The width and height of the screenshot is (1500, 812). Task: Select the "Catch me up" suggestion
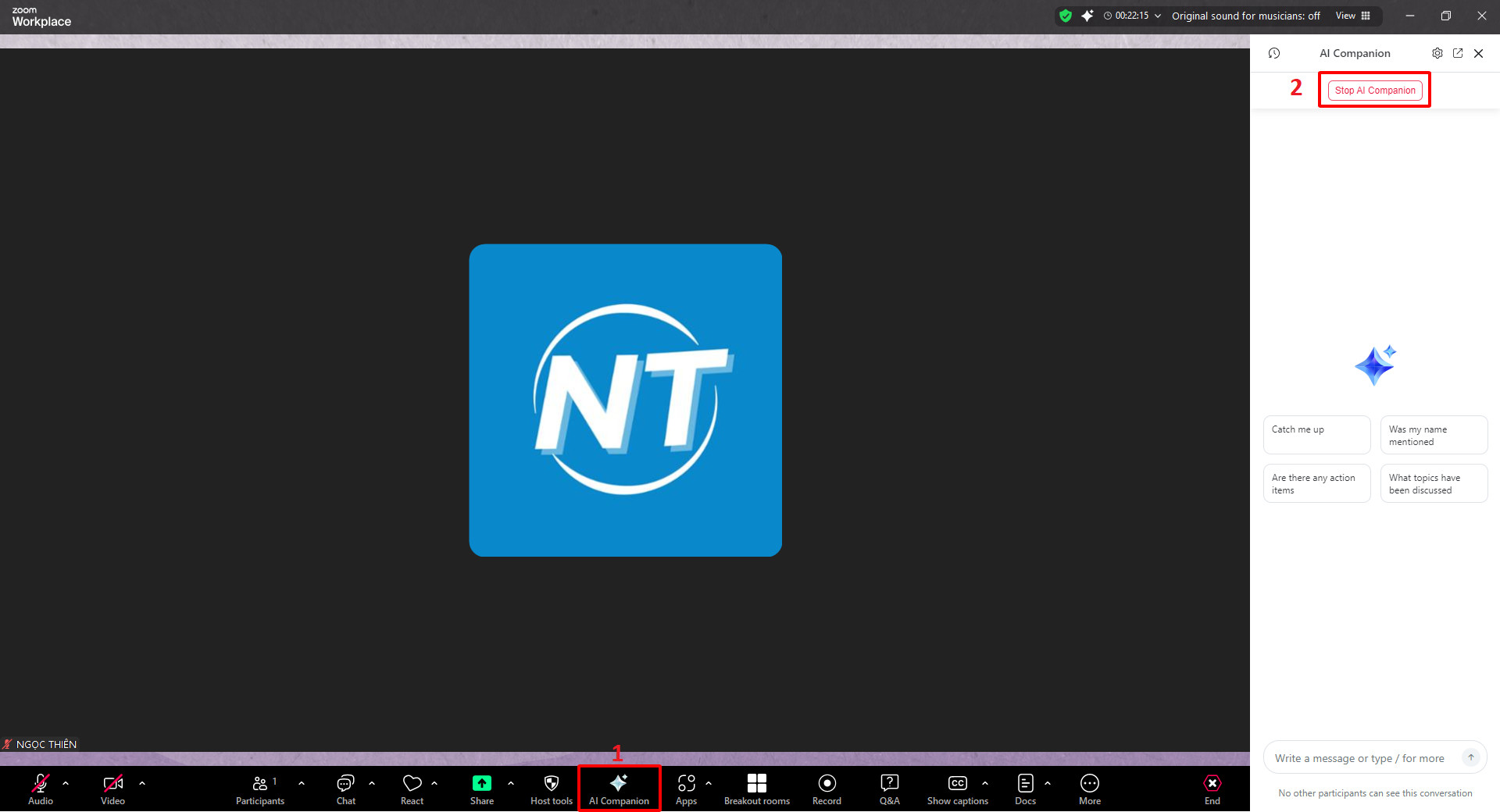point(1316,434)
